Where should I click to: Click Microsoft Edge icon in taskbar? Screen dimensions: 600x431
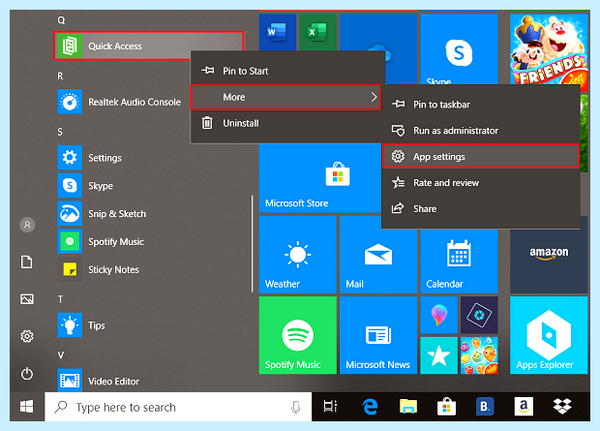pyautogui.click(x=370, y=407)
